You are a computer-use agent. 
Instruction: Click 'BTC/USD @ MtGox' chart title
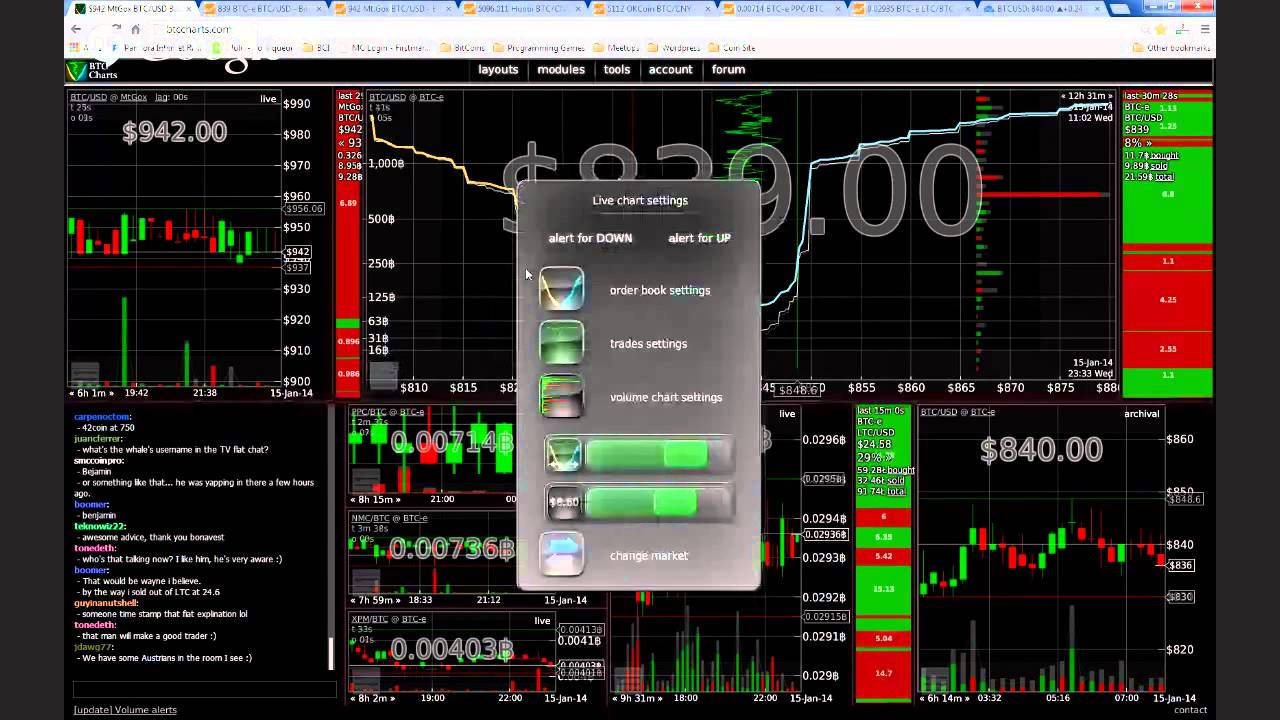(x=108, y=97)
